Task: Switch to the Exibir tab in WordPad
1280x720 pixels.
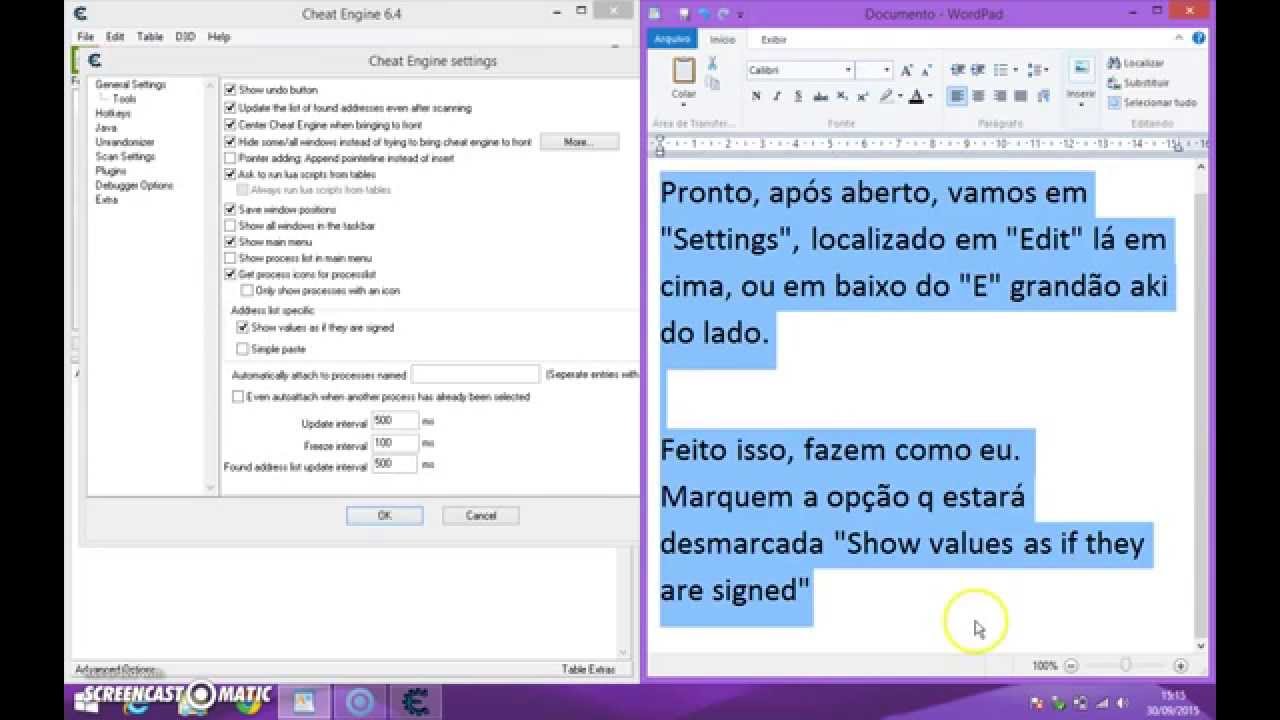Action: (x=774, y=39)
